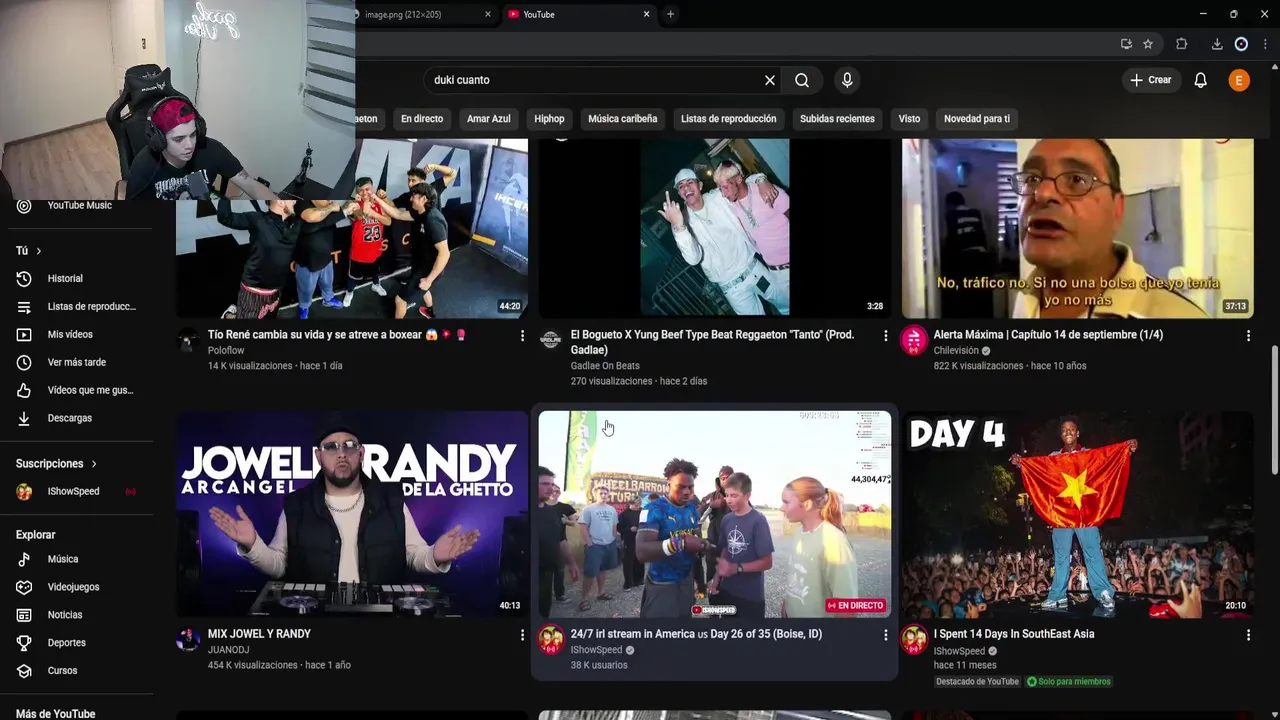The width and height of the screenshot is (1280, 720).
Task: Select the Hiphop filter chip
Action: [549, 118]
